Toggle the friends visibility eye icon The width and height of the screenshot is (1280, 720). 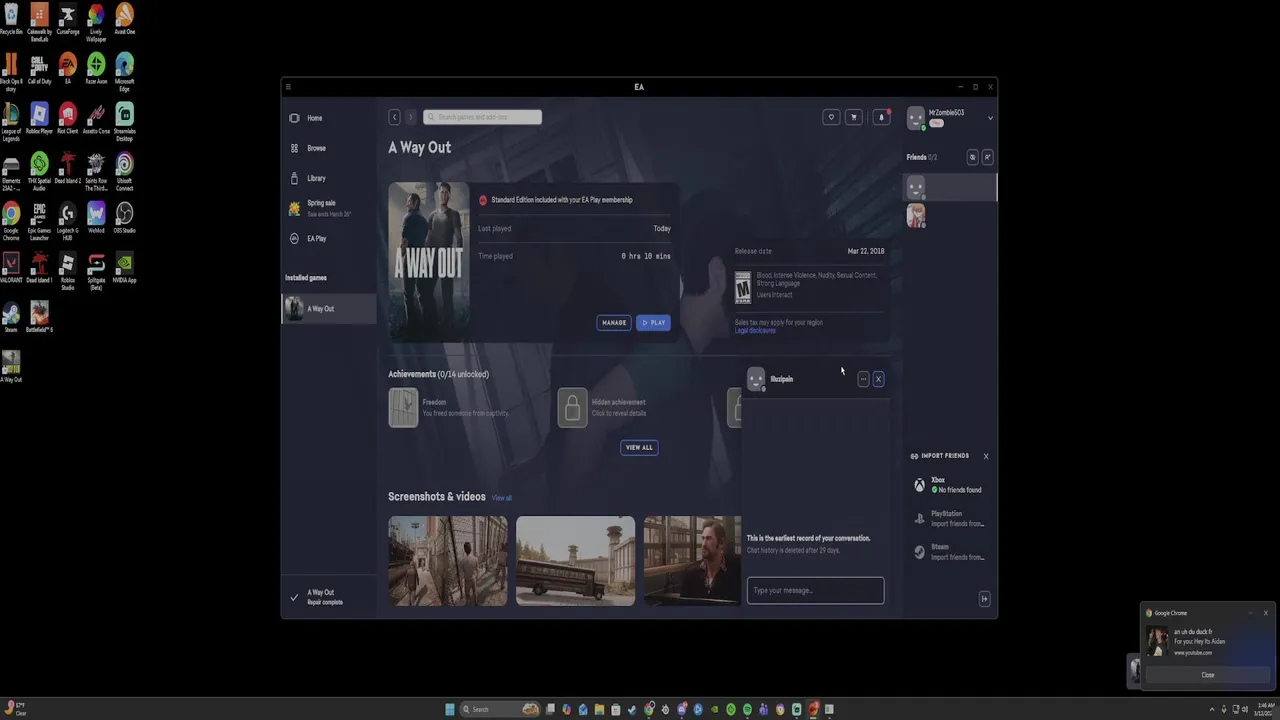tap(972, 157)
